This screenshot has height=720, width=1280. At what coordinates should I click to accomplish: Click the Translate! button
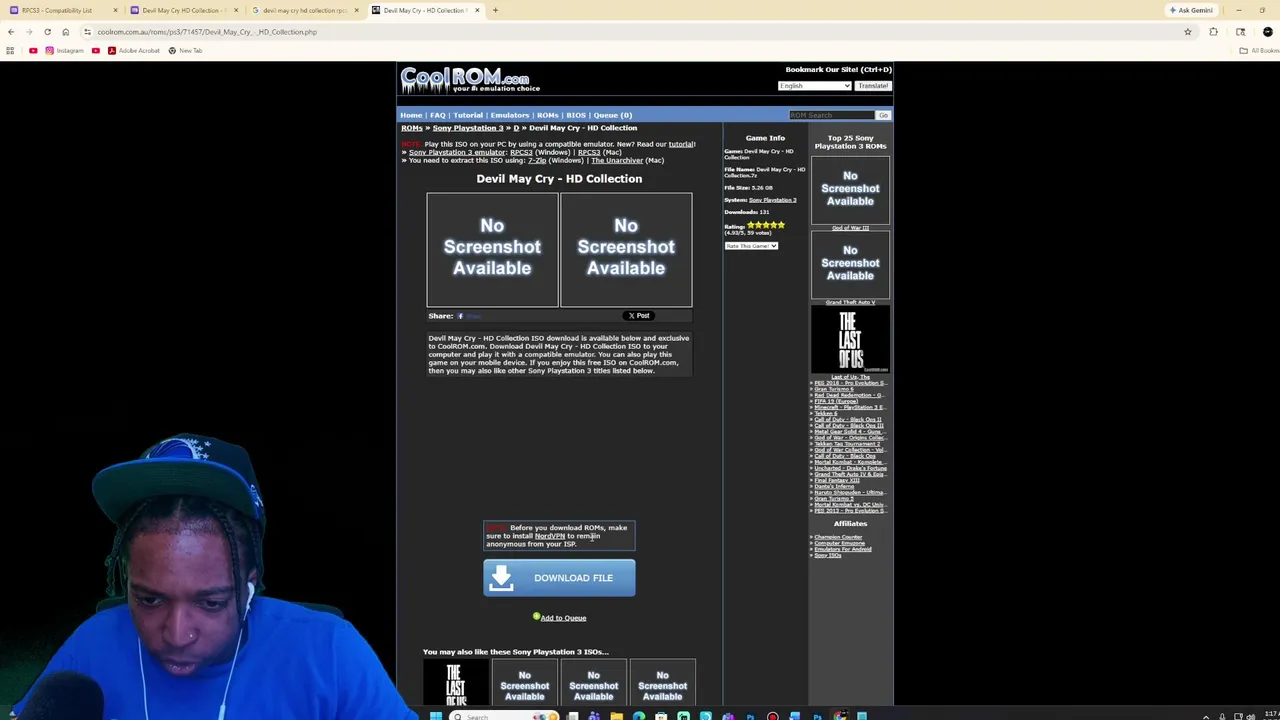point(872,86)
